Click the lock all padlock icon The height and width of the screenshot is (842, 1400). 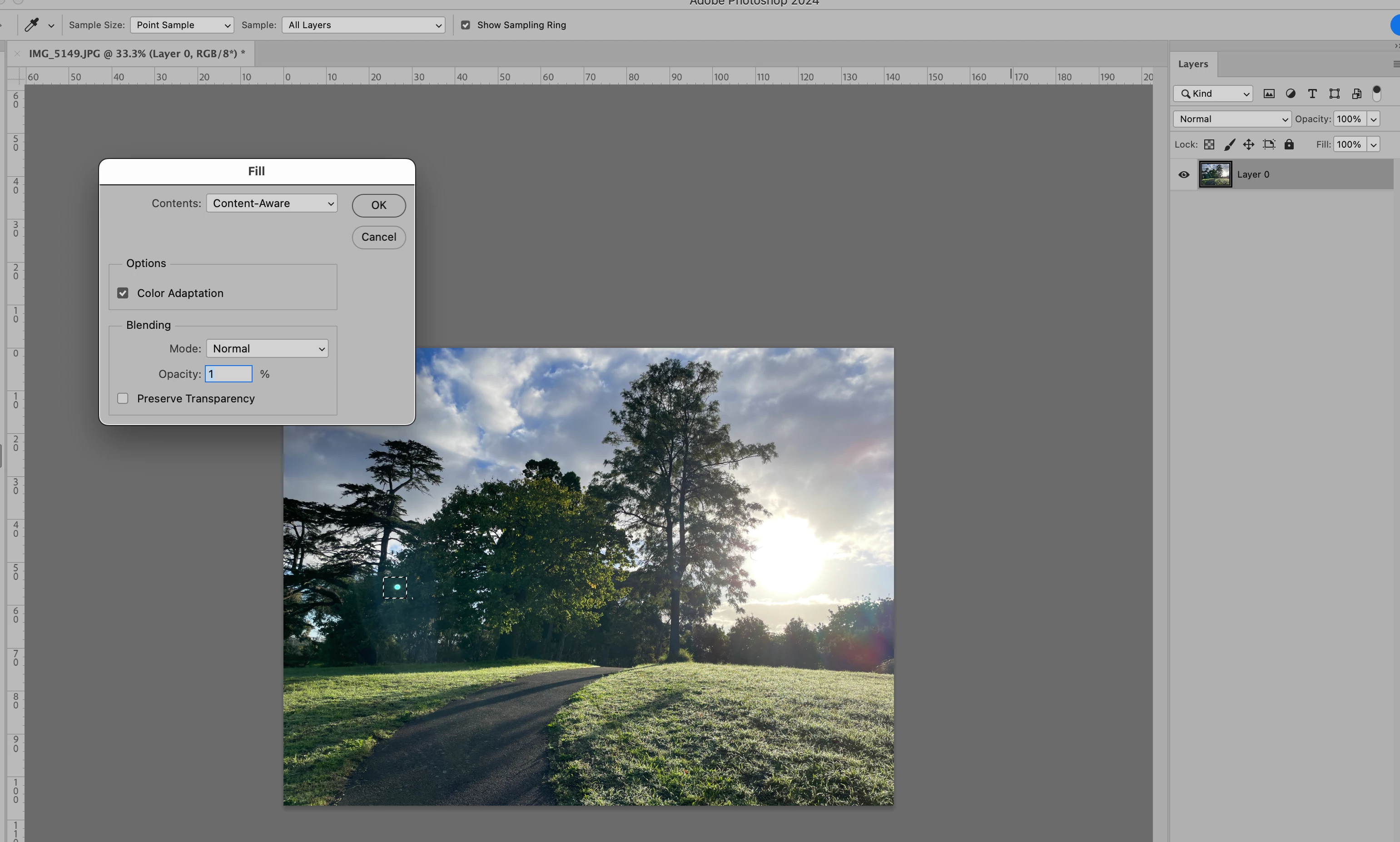pyautogui.click(x=1289, y=144)
